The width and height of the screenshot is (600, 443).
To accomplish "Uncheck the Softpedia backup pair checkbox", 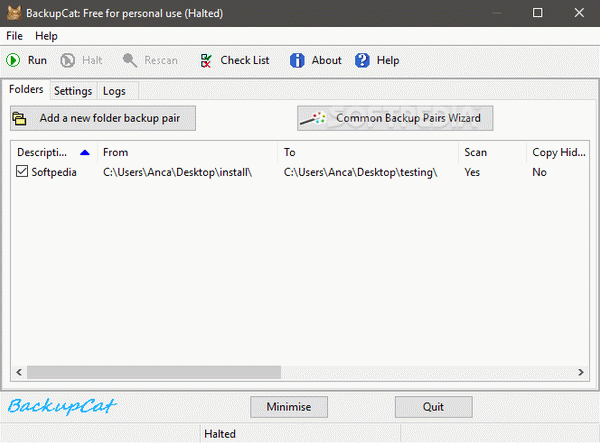I will pos(22,171).
